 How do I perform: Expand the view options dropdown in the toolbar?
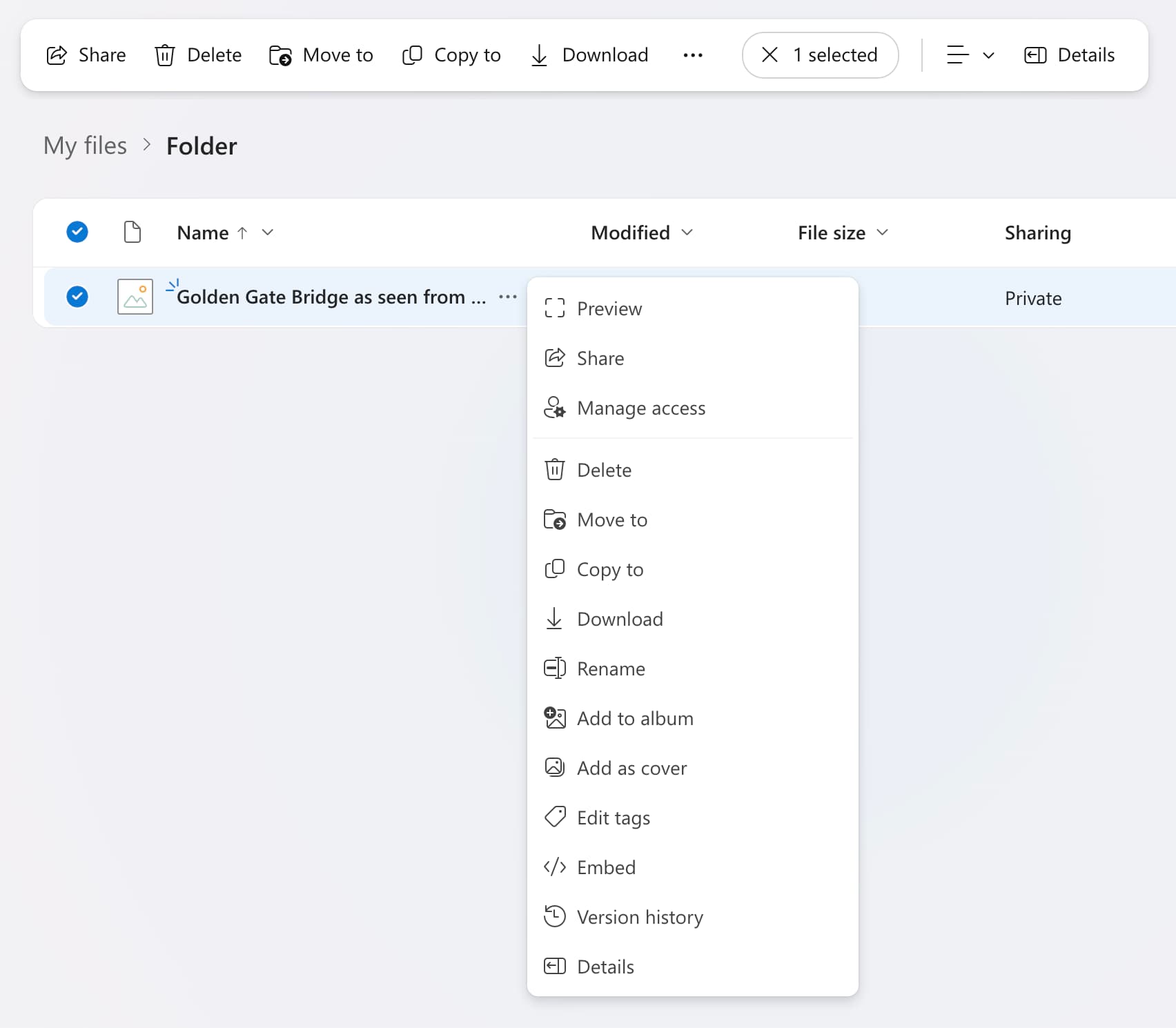[x=970, y=55]
